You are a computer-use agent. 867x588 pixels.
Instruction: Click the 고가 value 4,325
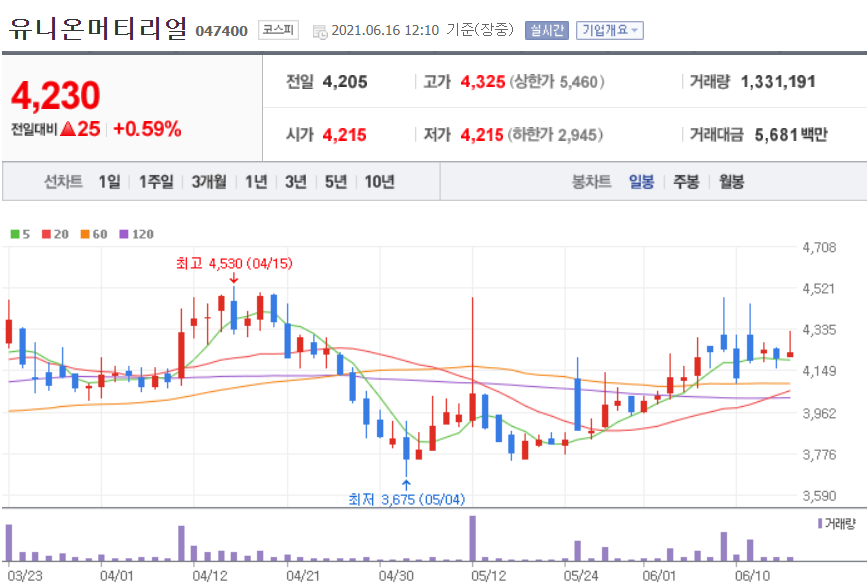tap(483, 82)
